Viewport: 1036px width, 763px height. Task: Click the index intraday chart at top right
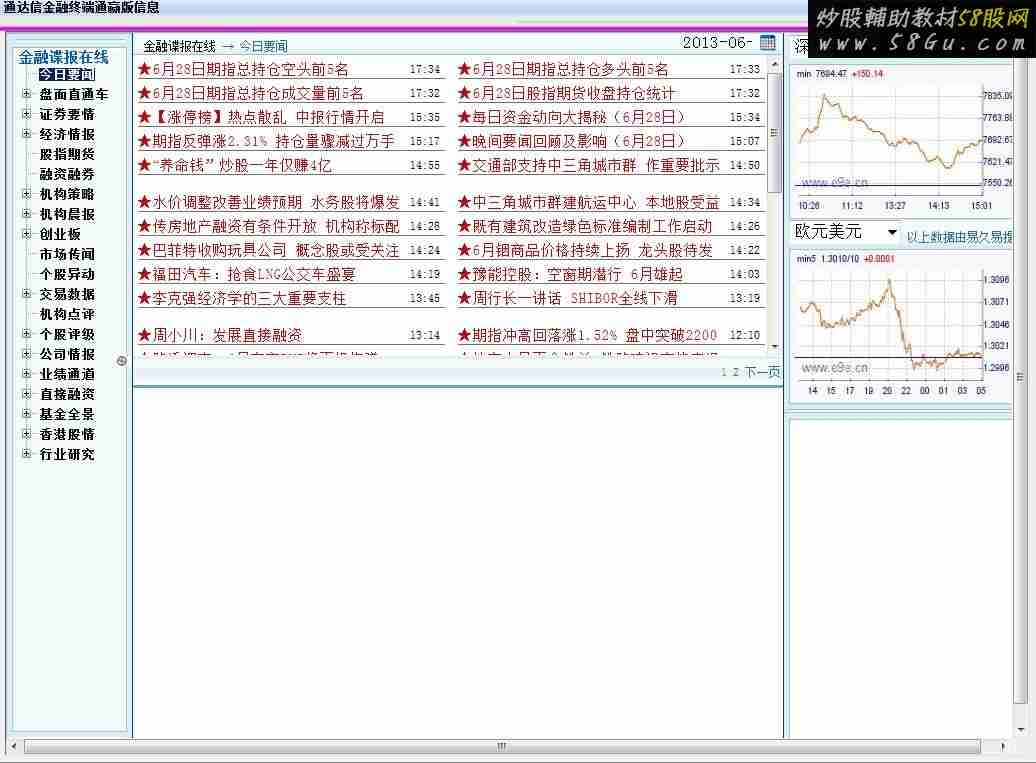click(901, 139)
